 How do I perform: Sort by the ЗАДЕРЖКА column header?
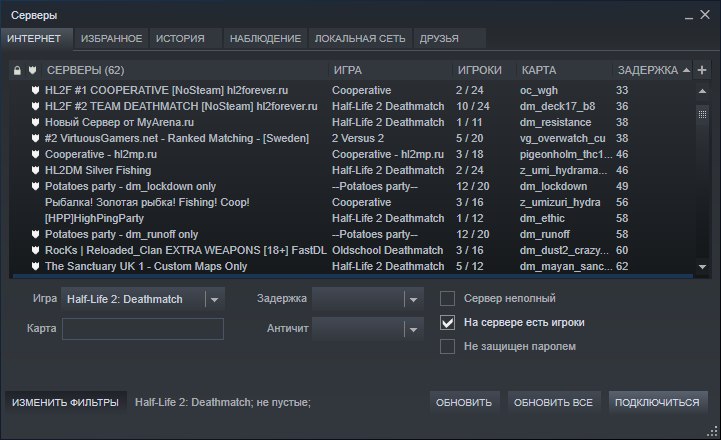point(652,70)
